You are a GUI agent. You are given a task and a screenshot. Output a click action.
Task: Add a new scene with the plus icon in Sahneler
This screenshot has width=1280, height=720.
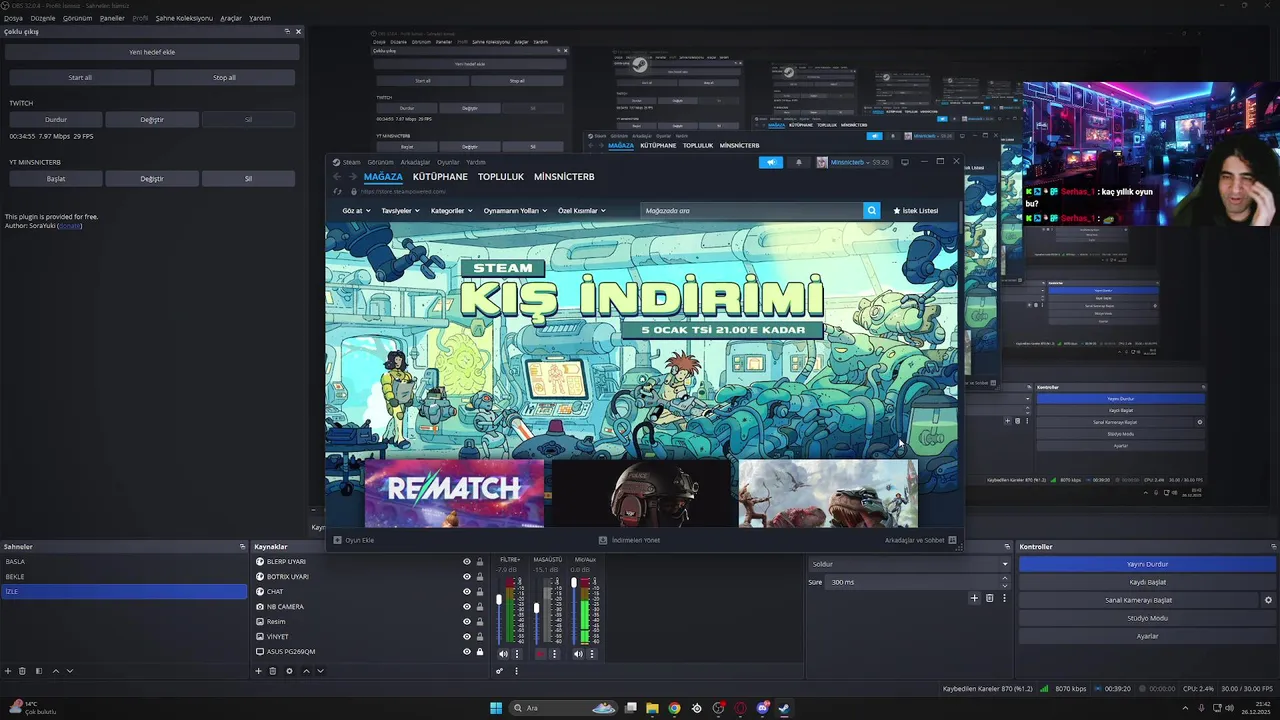[x=8, y=671]
